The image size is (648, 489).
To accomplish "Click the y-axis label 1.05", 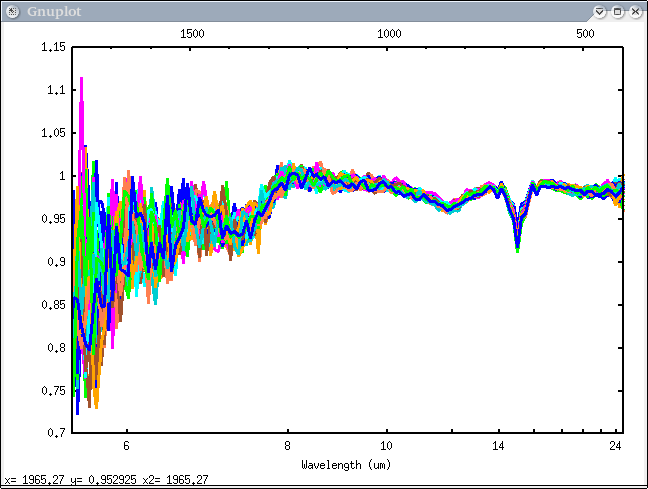I will (x=53, y=133).
